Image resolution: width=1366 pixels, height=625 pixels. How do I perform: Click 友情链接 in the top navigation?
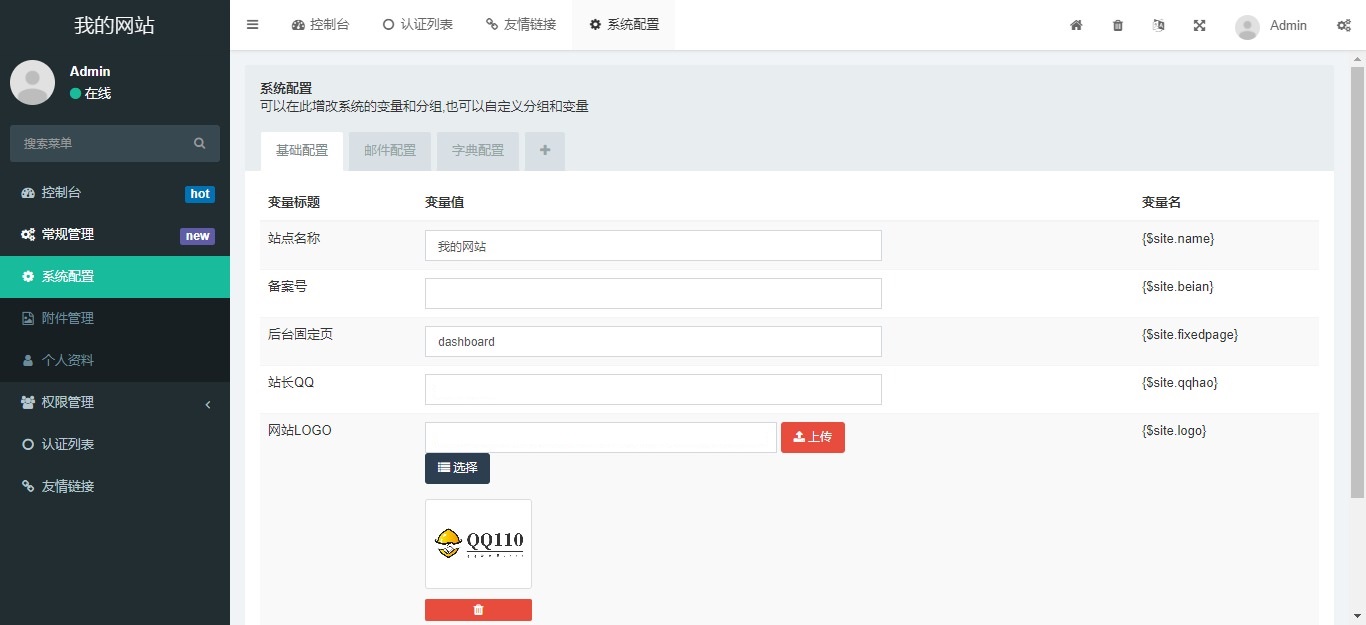click(521, 24)
